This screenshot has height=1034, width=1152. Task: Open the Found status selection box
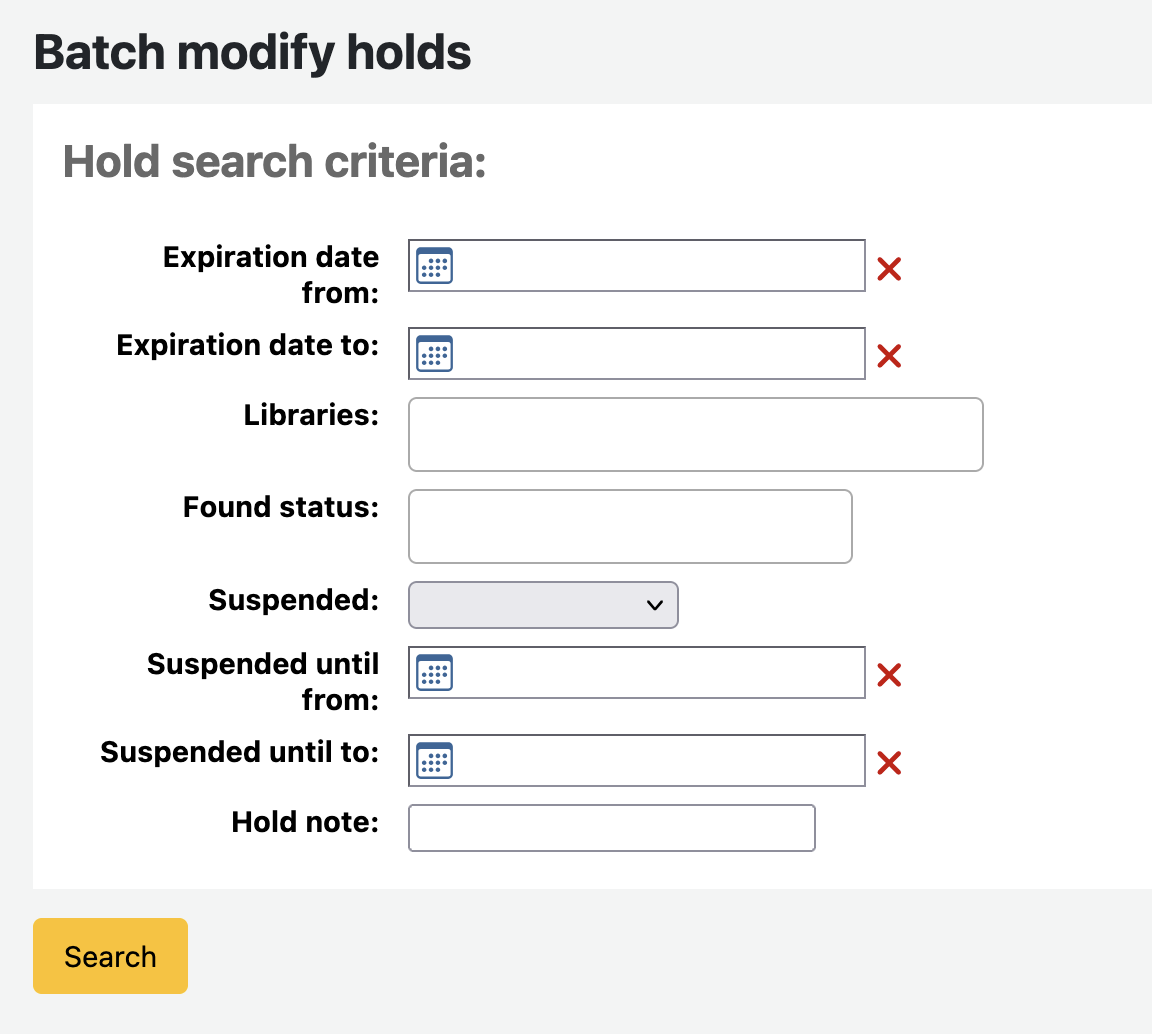click(630, 526)
